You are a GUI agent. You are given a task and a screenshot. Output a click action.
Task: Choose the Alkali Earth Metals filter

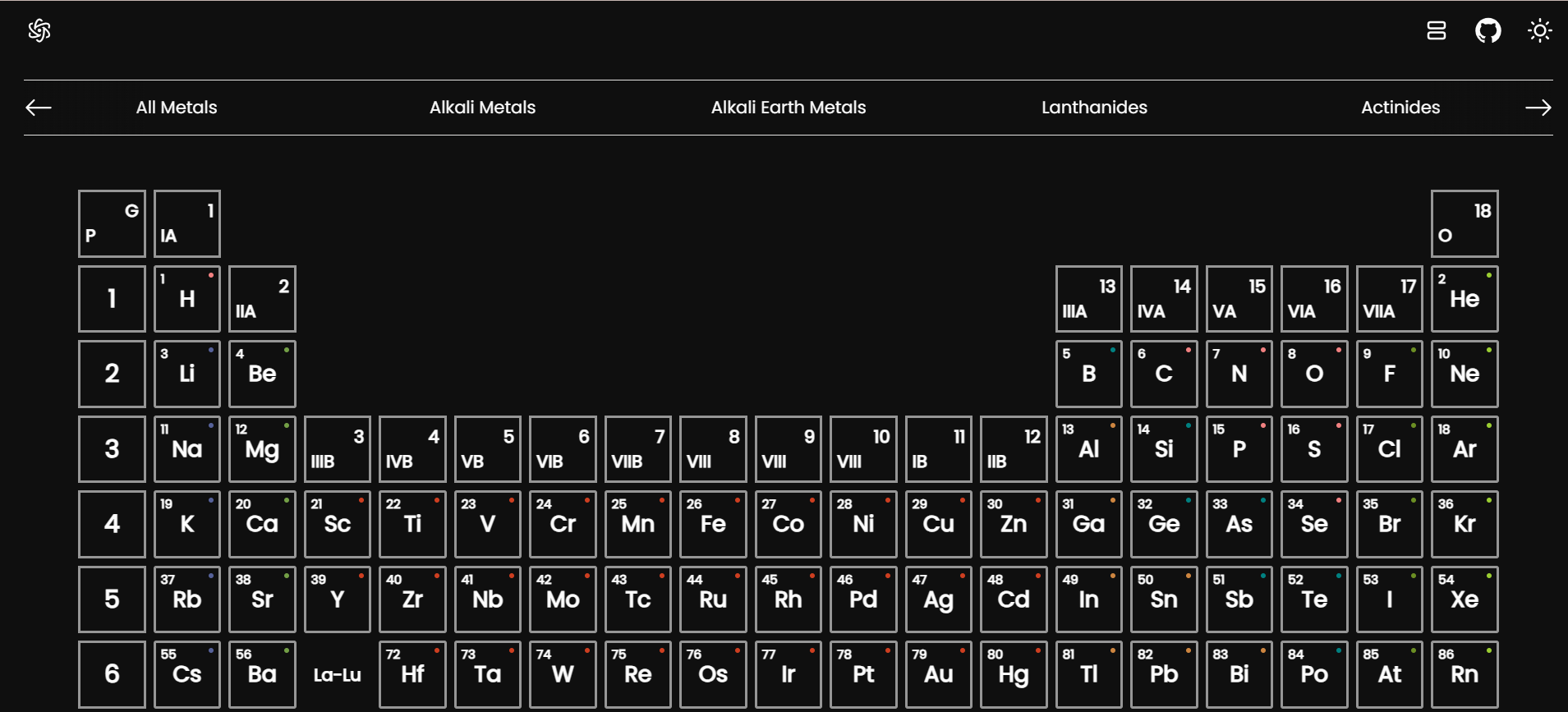(788, 108)
